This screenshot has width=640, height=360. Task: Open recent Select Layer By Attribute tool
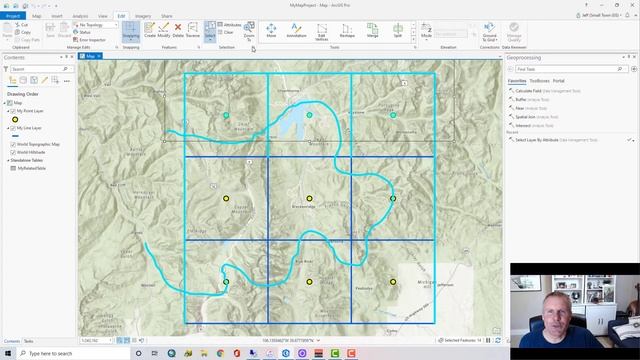coord(553,140)
